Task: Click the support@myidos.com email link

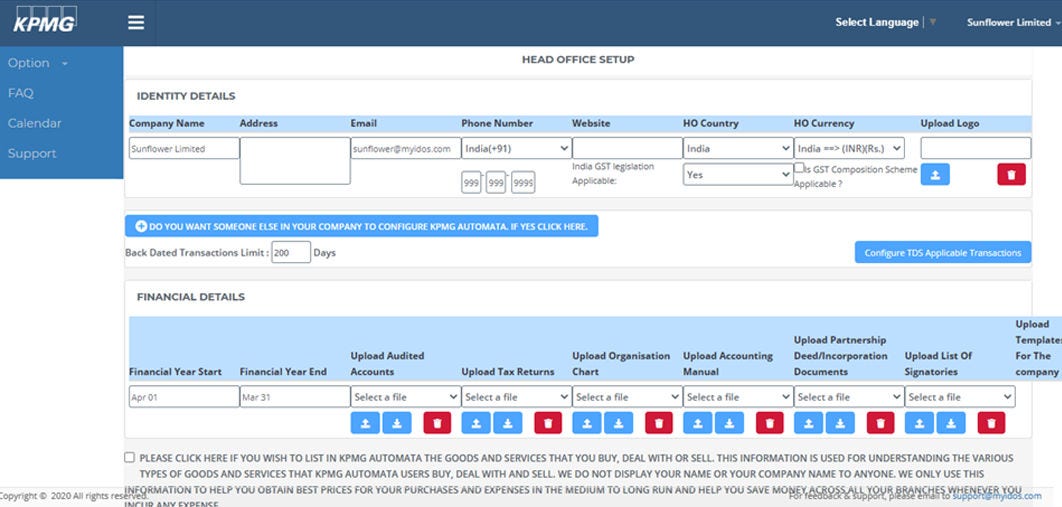Action: tap(996, 495)
